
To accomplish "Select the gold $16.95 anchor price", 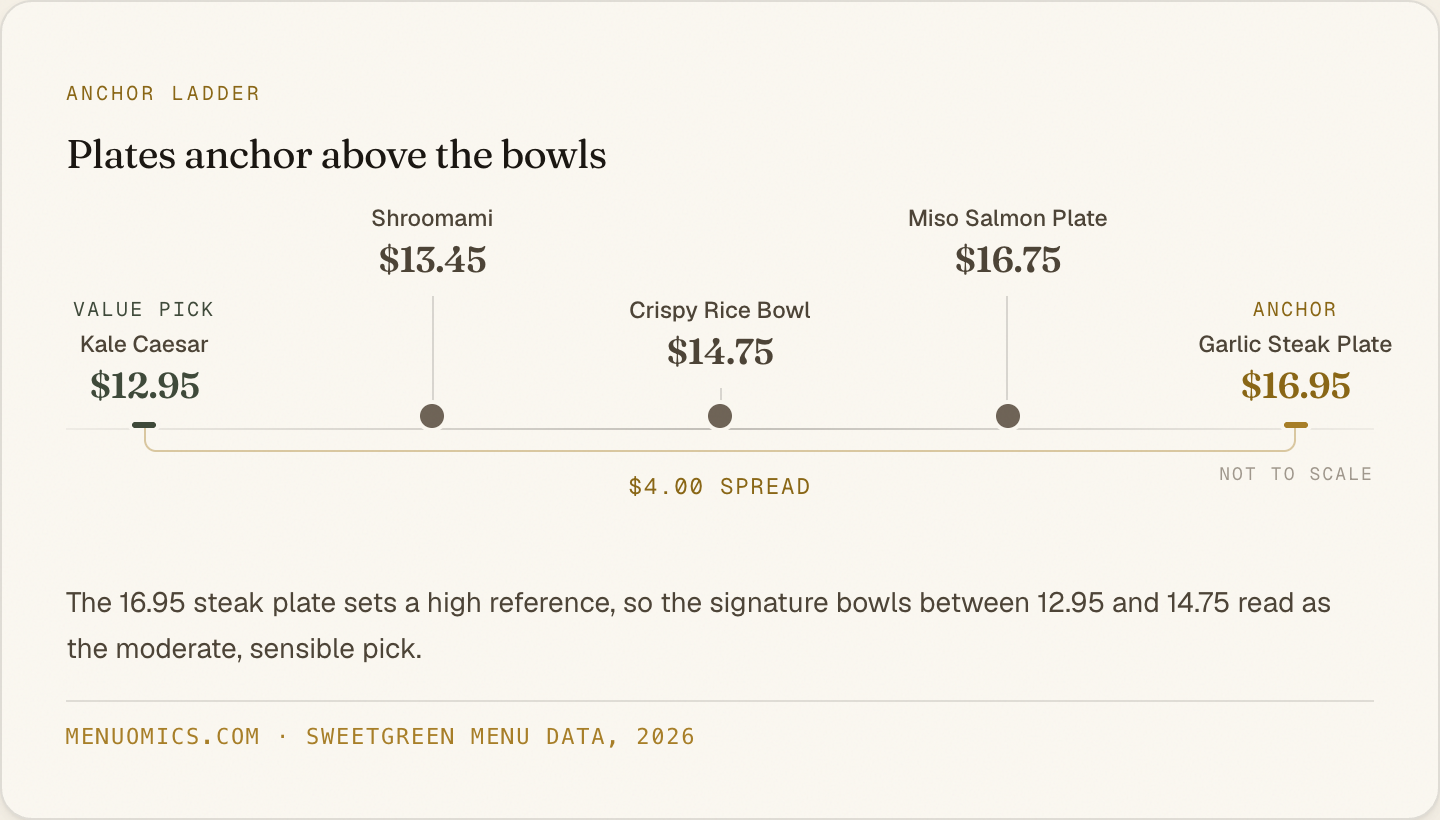I will 1296,386.
